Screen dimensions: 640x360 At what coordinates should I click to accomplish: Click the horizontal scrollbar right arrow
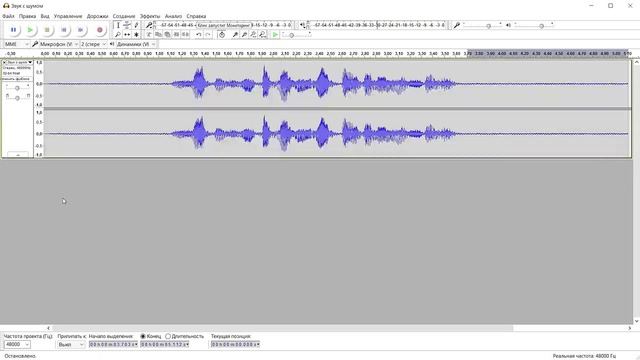pyautogui.click(x=629, y=328)
